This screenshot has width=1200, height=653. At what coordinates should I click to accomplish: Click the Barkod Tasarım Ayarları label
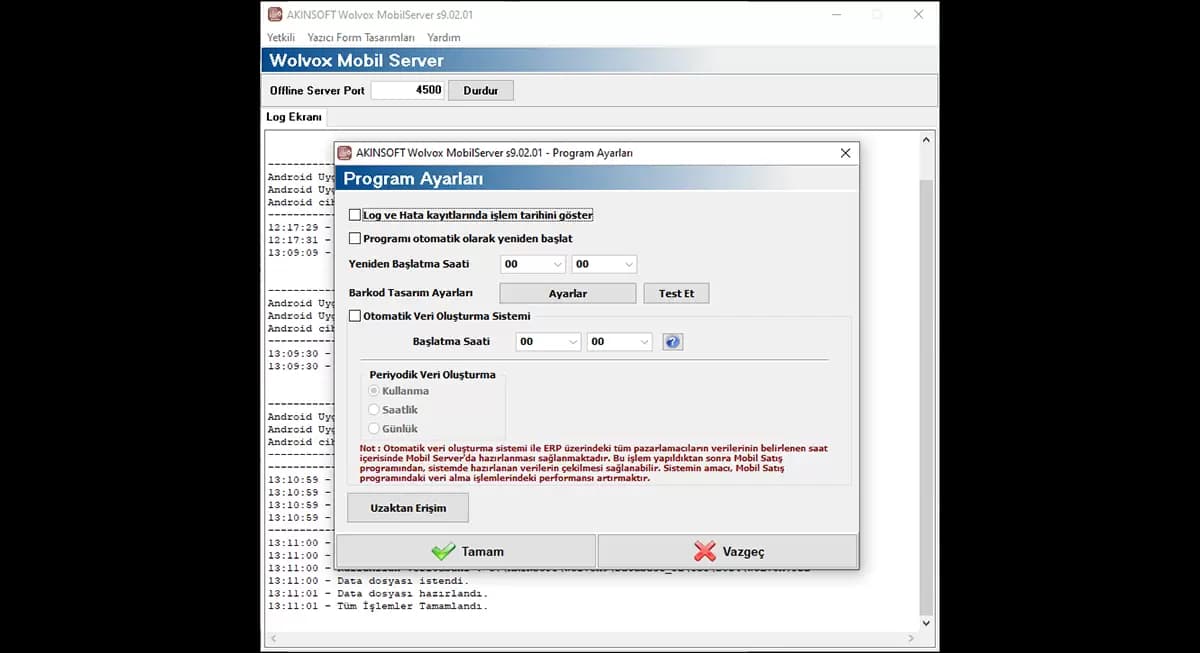(x=410, y=293)
